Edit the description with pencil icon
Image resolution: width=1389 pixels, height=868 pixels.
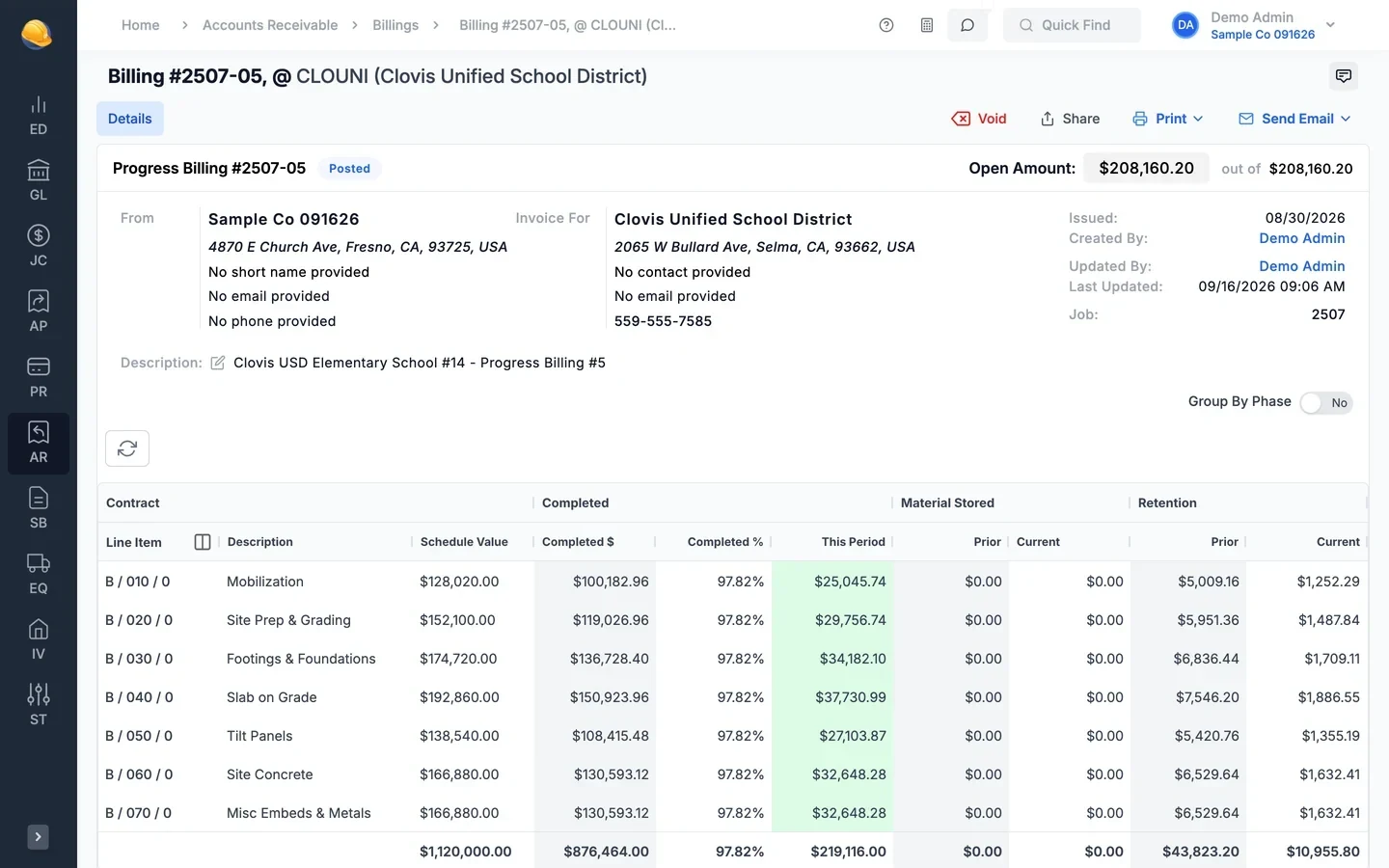(218, 363)
